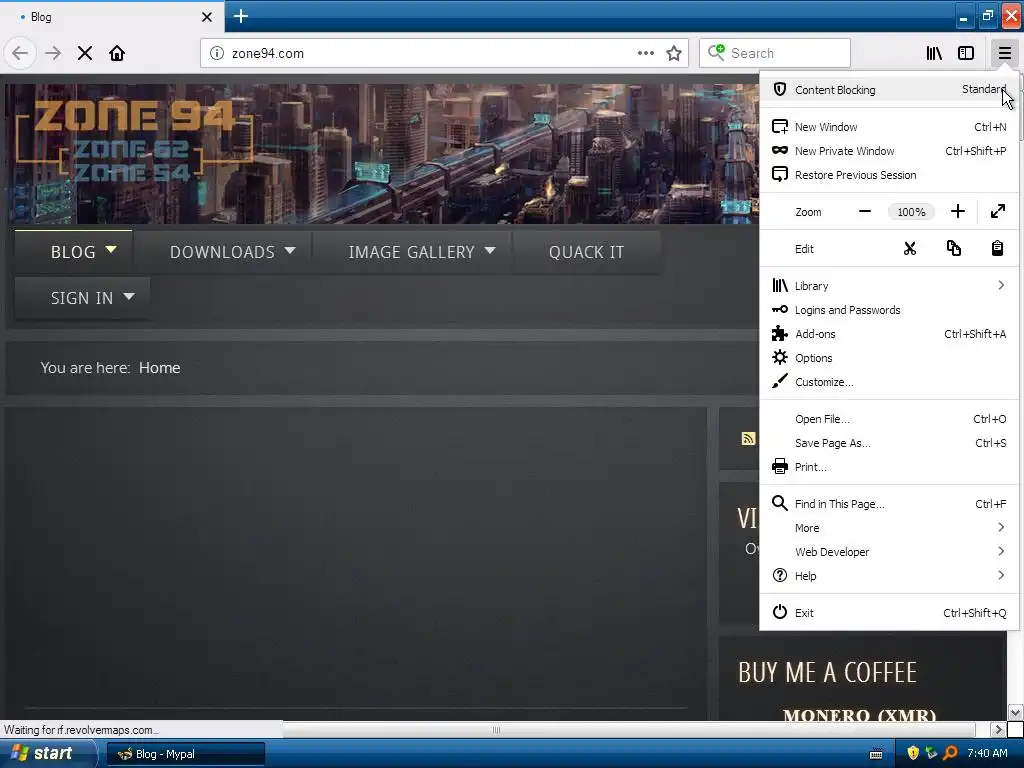Screen dimensions: 1024x768
Task: Open browser Options
Action: tap(889, 358)
